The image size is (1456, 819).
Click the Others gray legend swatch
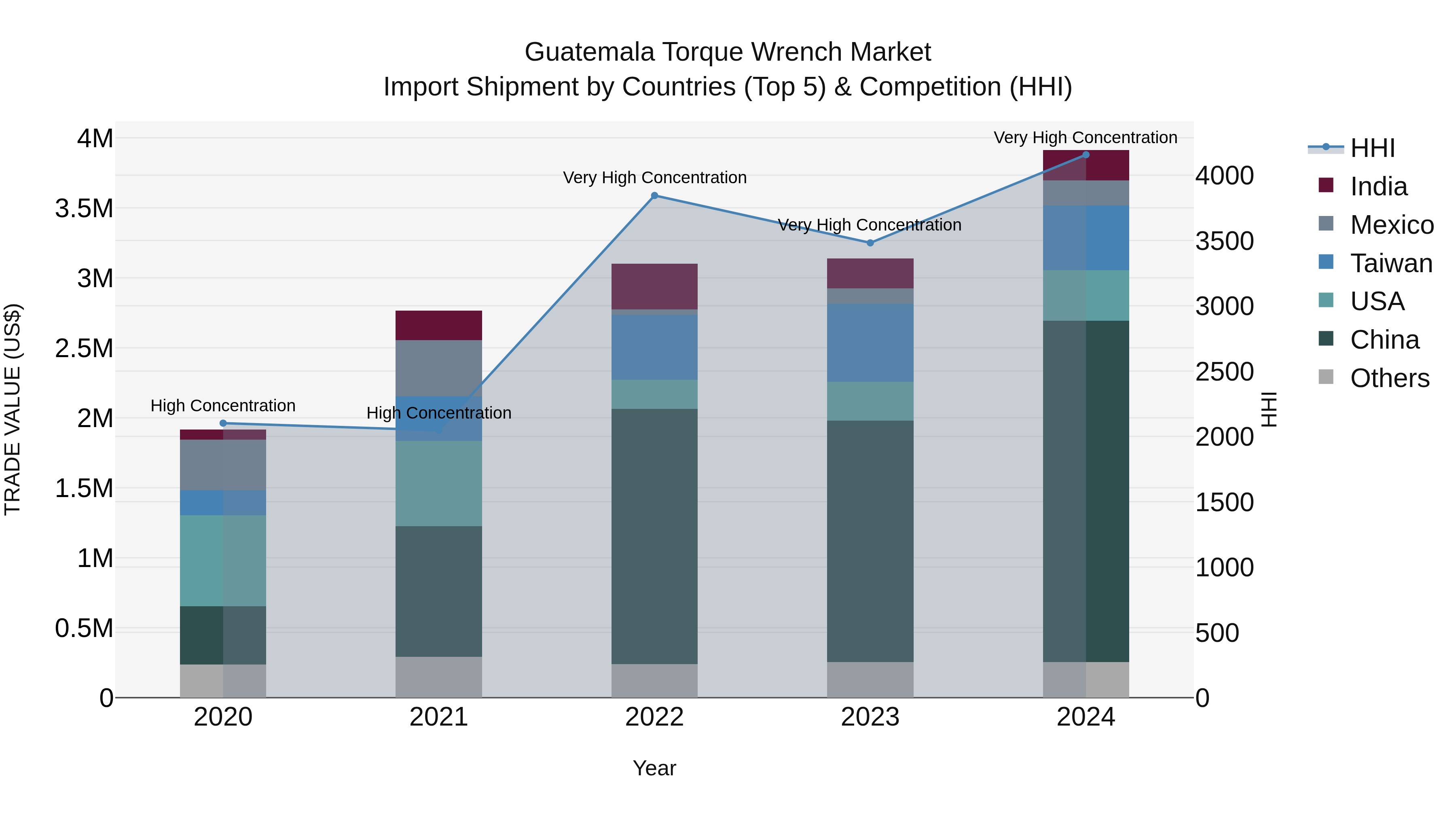1325,377
